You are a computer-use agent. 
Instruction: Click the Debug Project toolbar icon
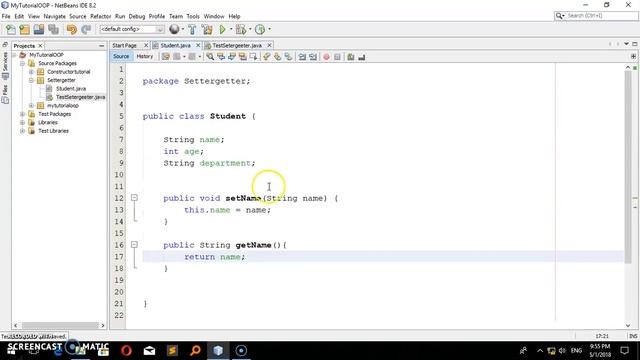(x=241, y=29)
